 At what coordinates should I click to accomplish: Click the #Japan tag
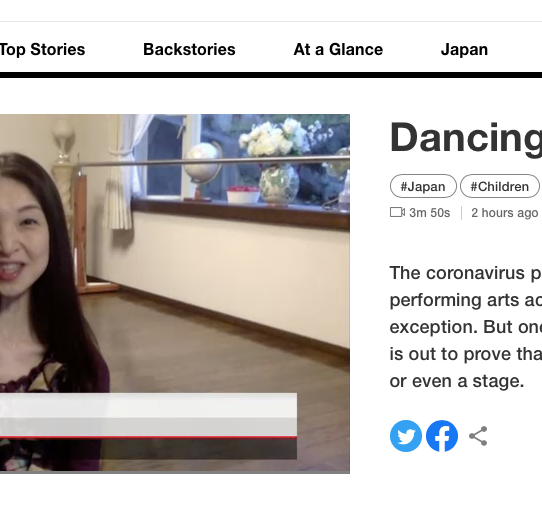423,186
